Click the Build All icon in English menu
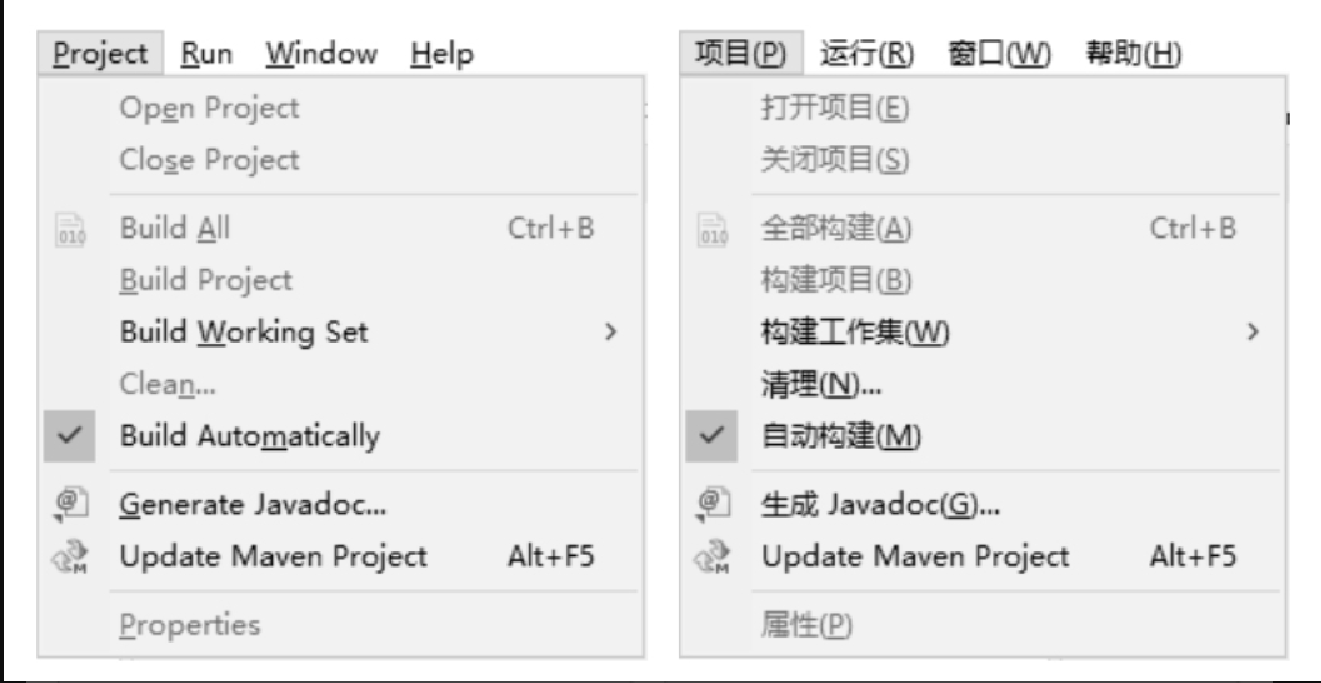 [x=68, y=230]
